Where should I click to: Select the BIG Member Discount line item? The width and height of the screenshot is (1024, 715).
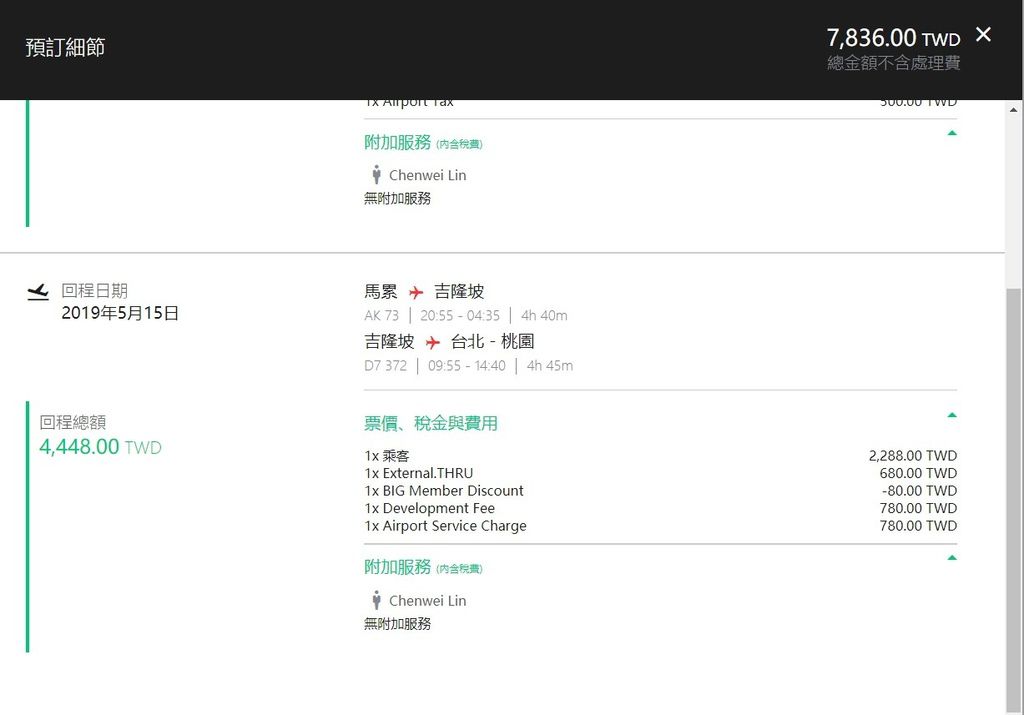point(444,491)
